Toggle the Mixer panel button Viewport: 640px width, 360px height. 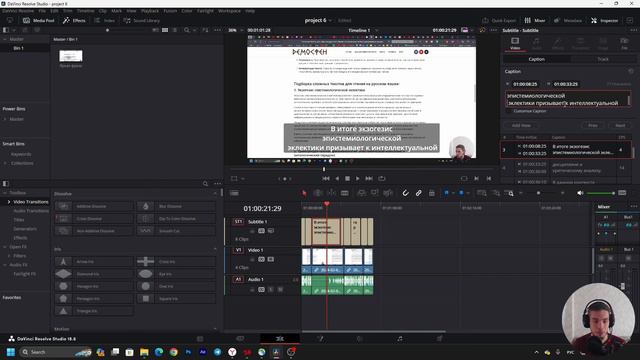[x=535, y=20]
